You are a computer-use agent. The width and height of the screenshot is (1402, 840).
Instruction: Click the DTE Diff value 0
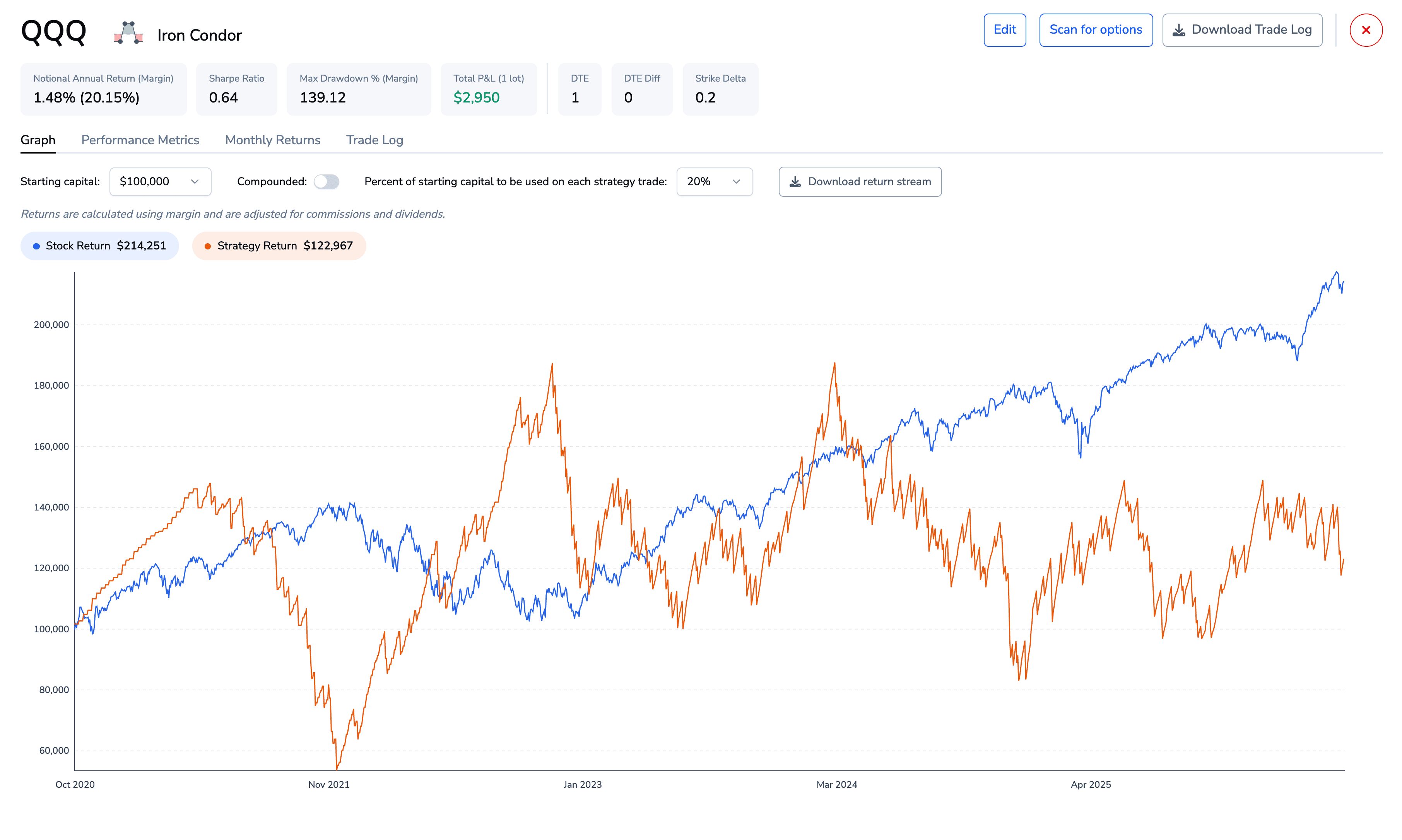tap(628, 98)
